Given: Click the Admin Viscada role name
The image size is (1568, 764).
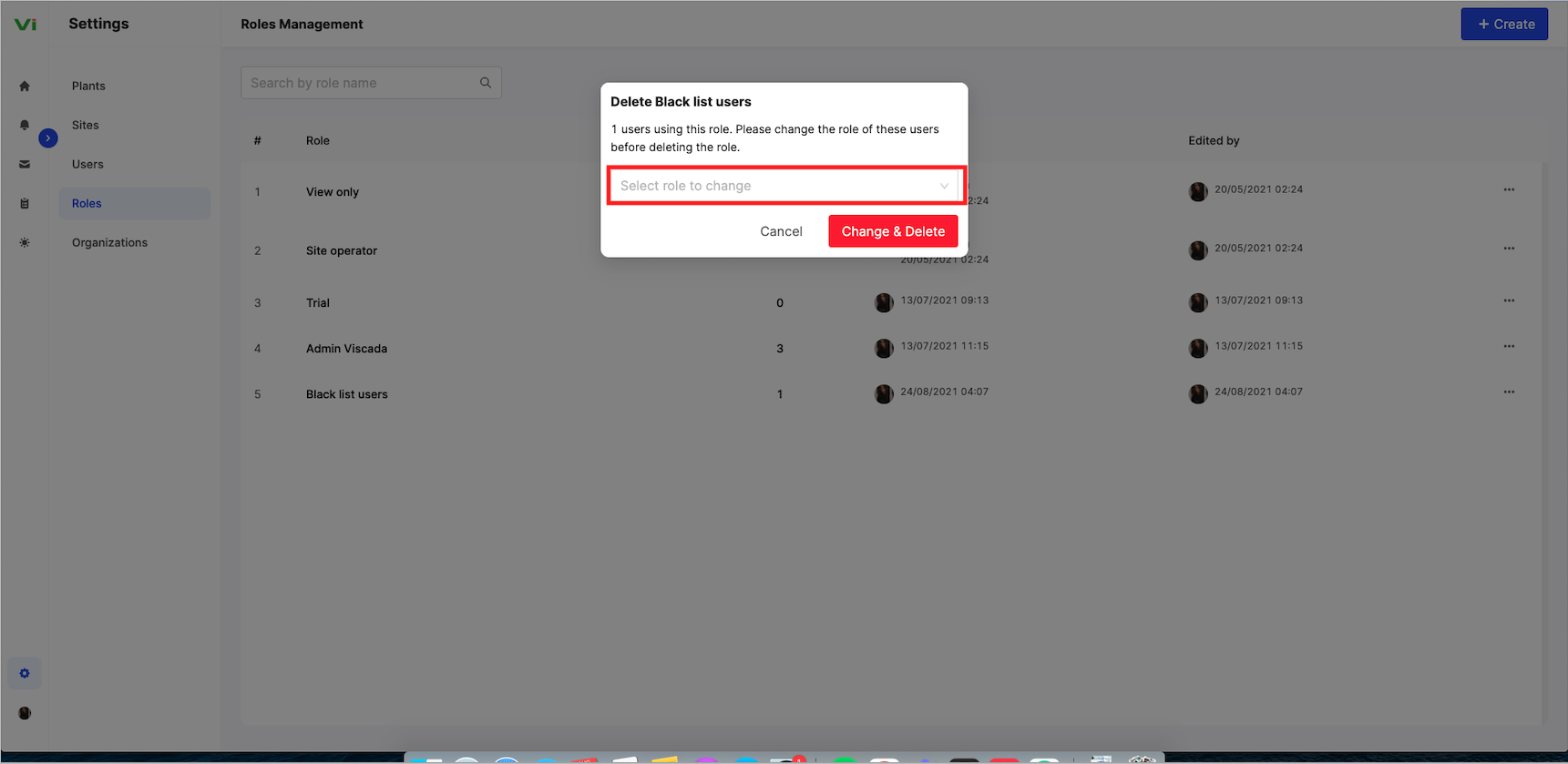Looking at the screenshot, I should click(346, 349).
